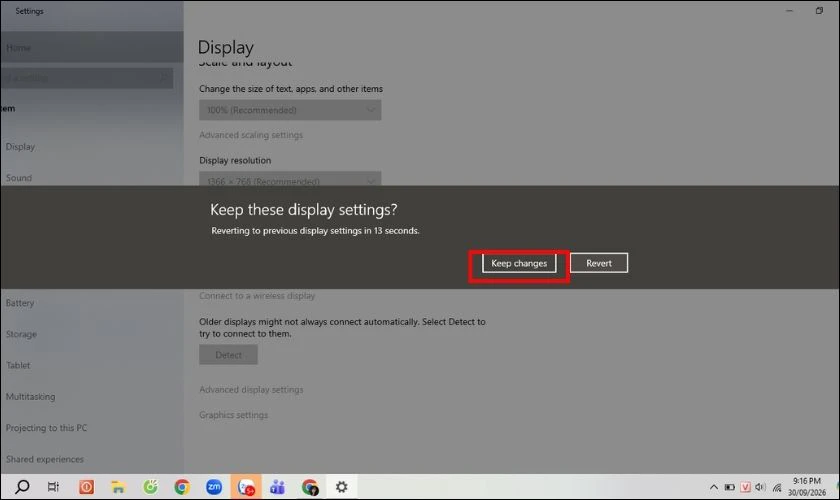The width and height of the screenshot is (840, 500).
Task: Go to Home in Settings sidebar
Action: (92, 47)
